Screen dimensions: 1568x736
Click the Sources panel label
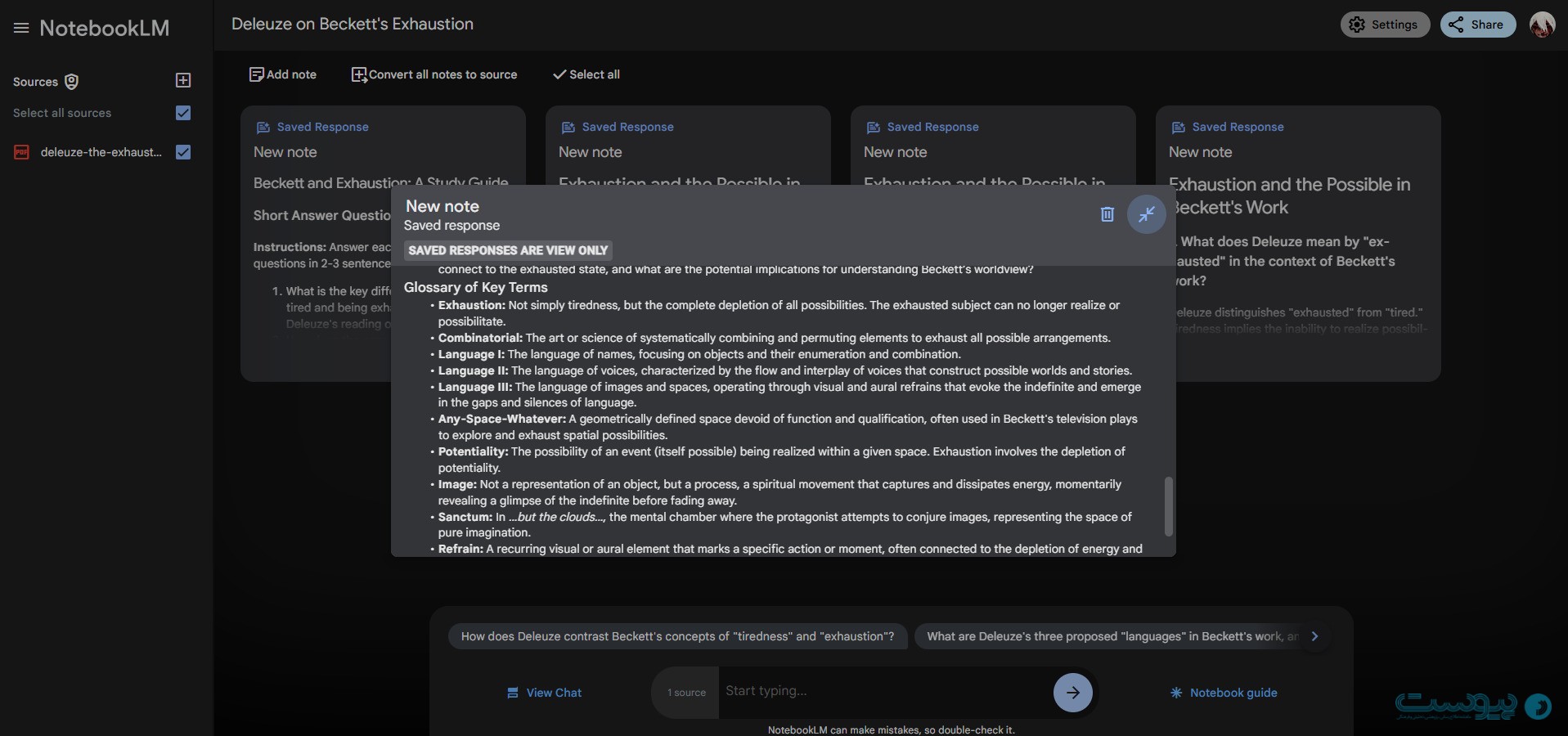click(35, 82)
